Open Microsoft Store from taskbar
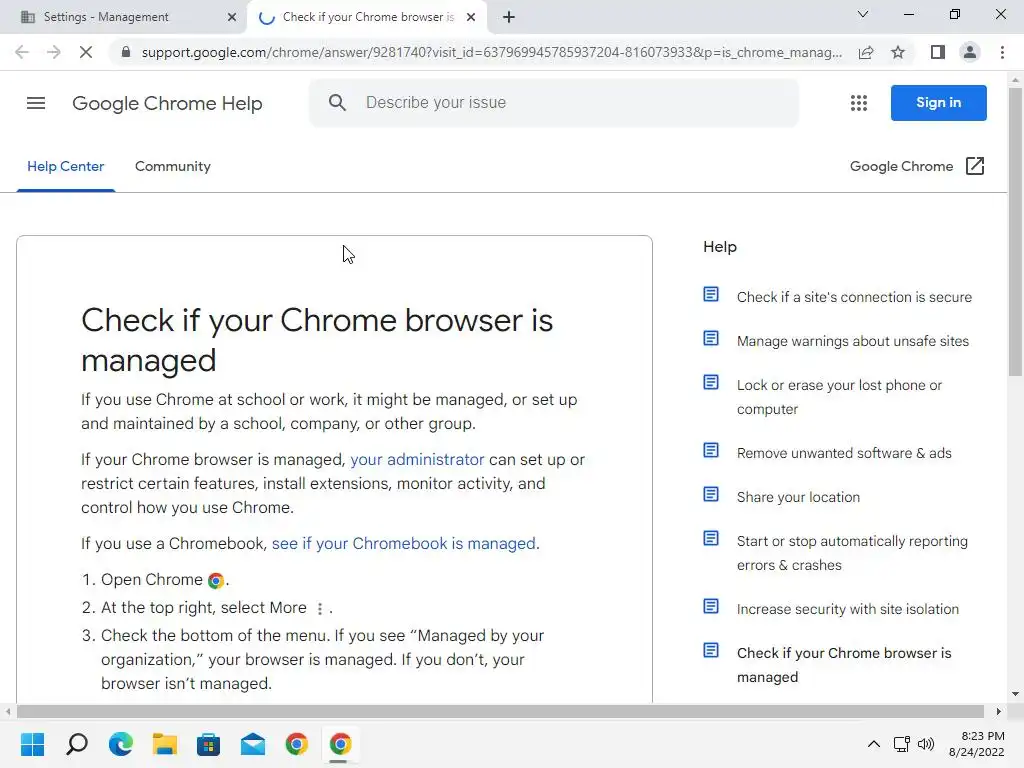1024x768 pixels. coord(208,744)
